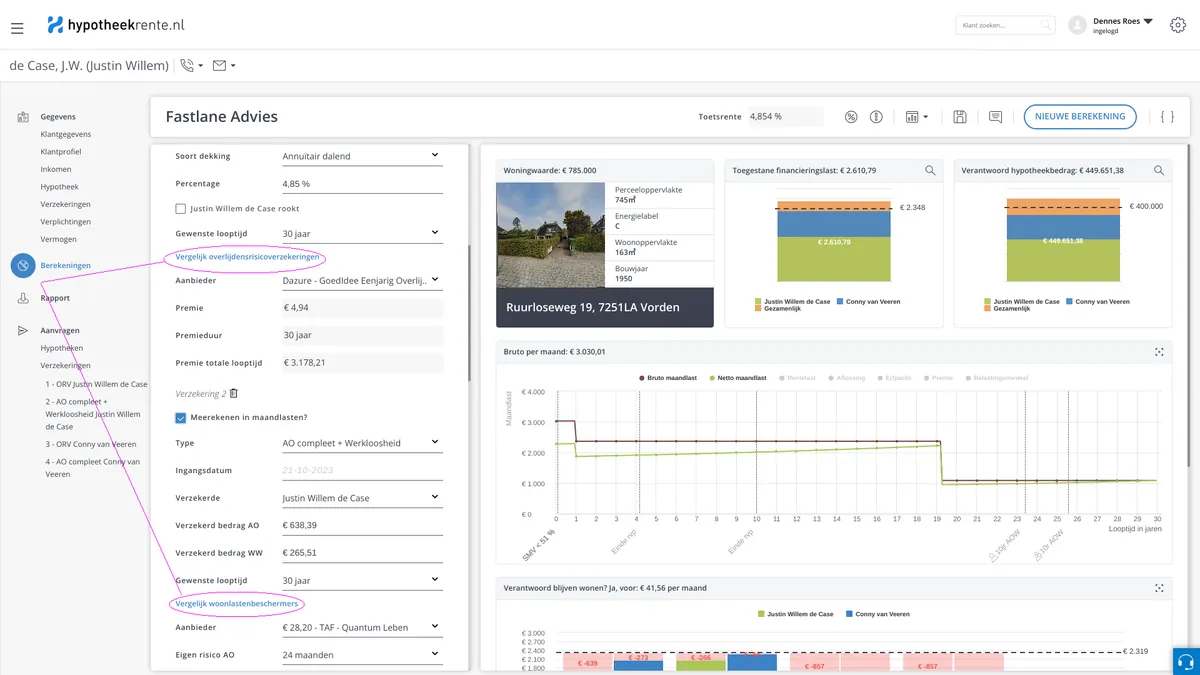Click the hypotheekrente.nl logo
The height and width of the screenshot is (675, 1200).
(116, 25)
